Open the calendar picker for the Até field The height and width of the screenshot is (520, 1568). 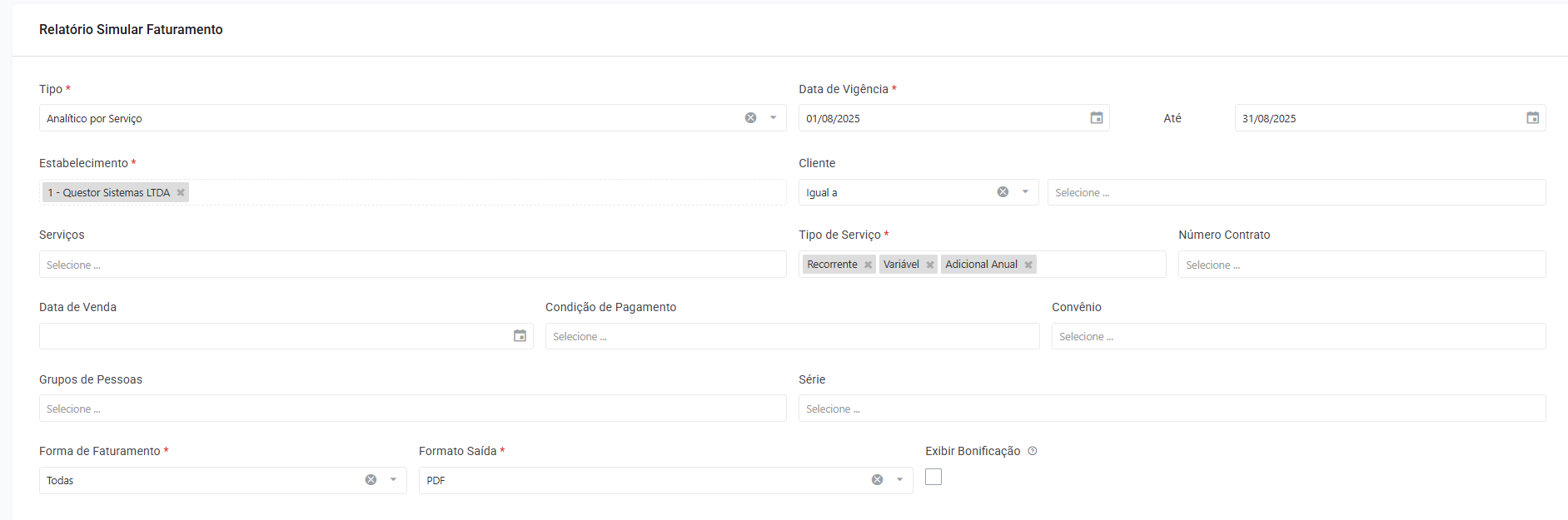pyautogui.click(x=1532, y=117)
